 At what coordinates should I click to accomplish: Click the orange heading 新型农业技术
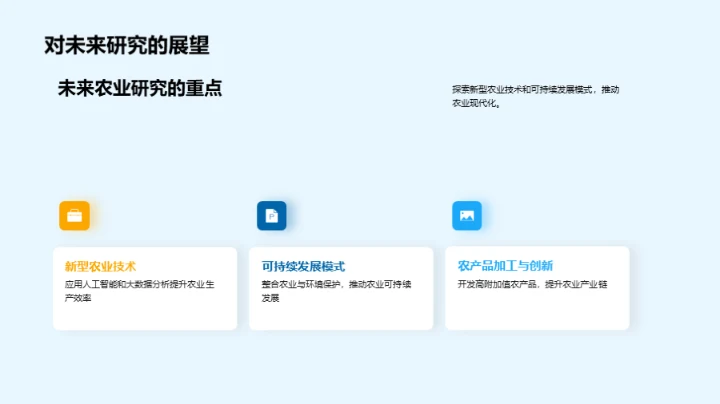pyautogui.click(x=100, y=266)
